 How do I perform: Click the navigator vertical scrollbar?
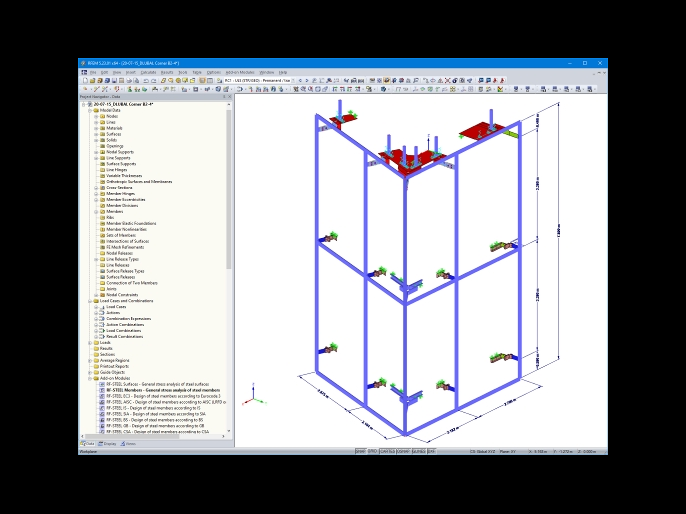(x=228, y=188)
